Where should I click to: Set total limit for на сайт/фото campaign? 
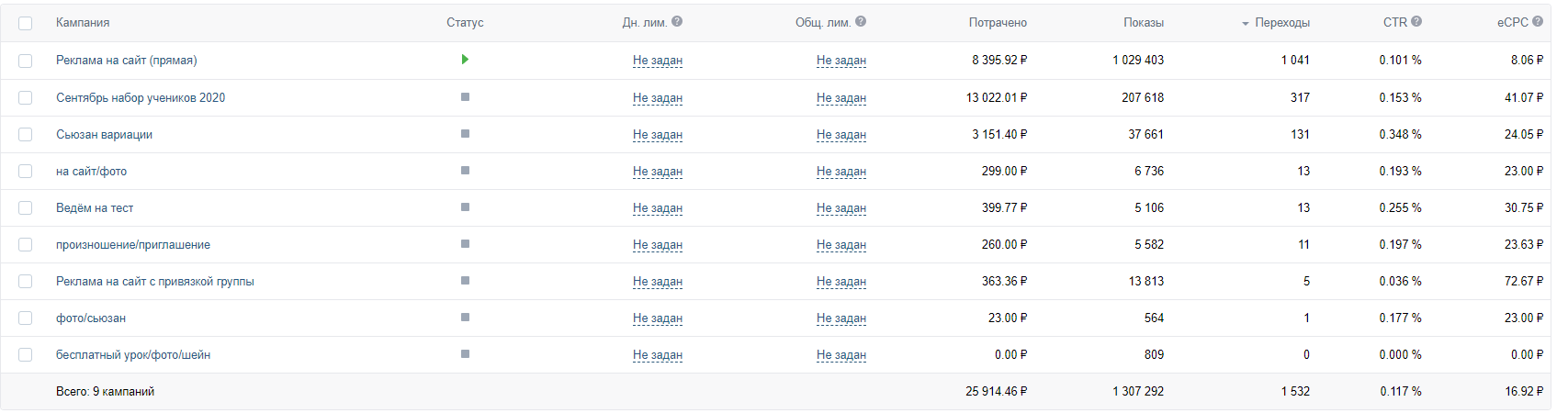point(841,171)
